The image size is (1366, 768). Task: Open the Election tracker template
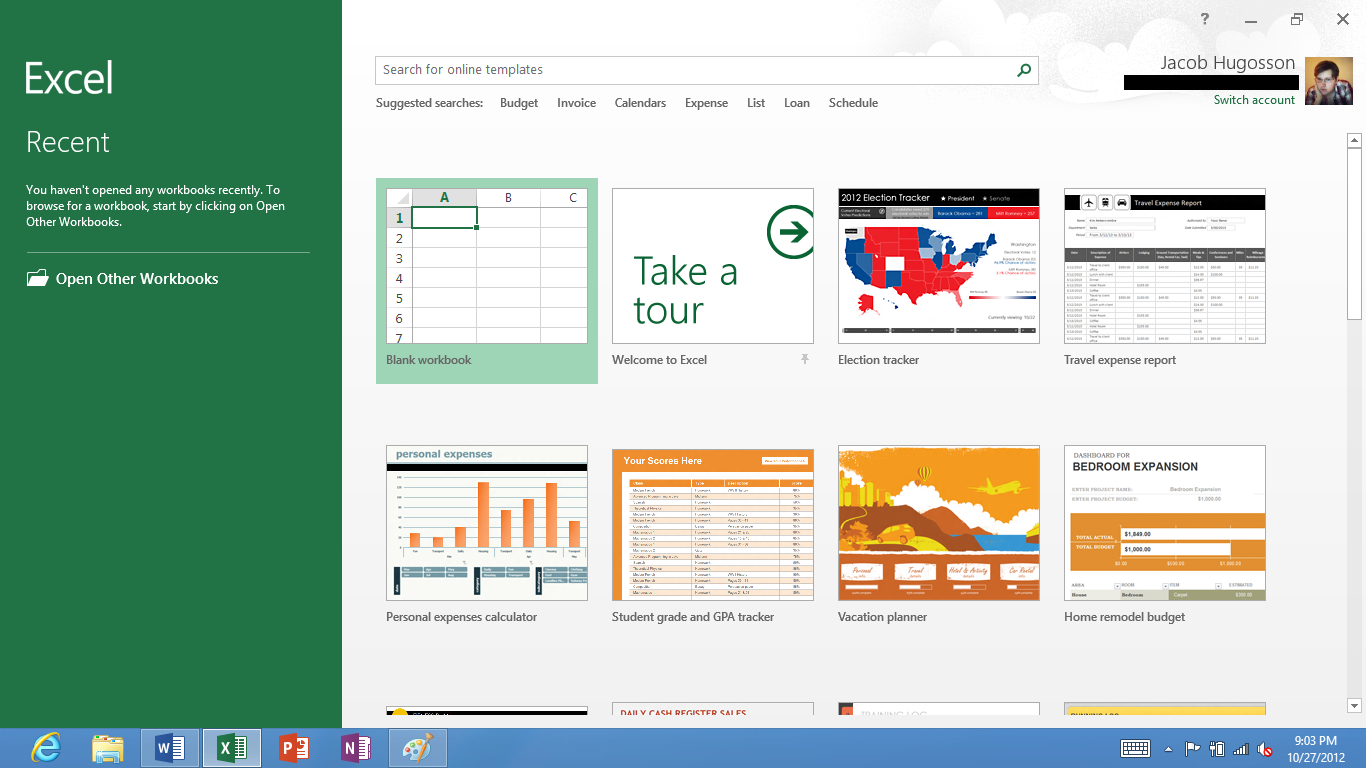[938, 266]
